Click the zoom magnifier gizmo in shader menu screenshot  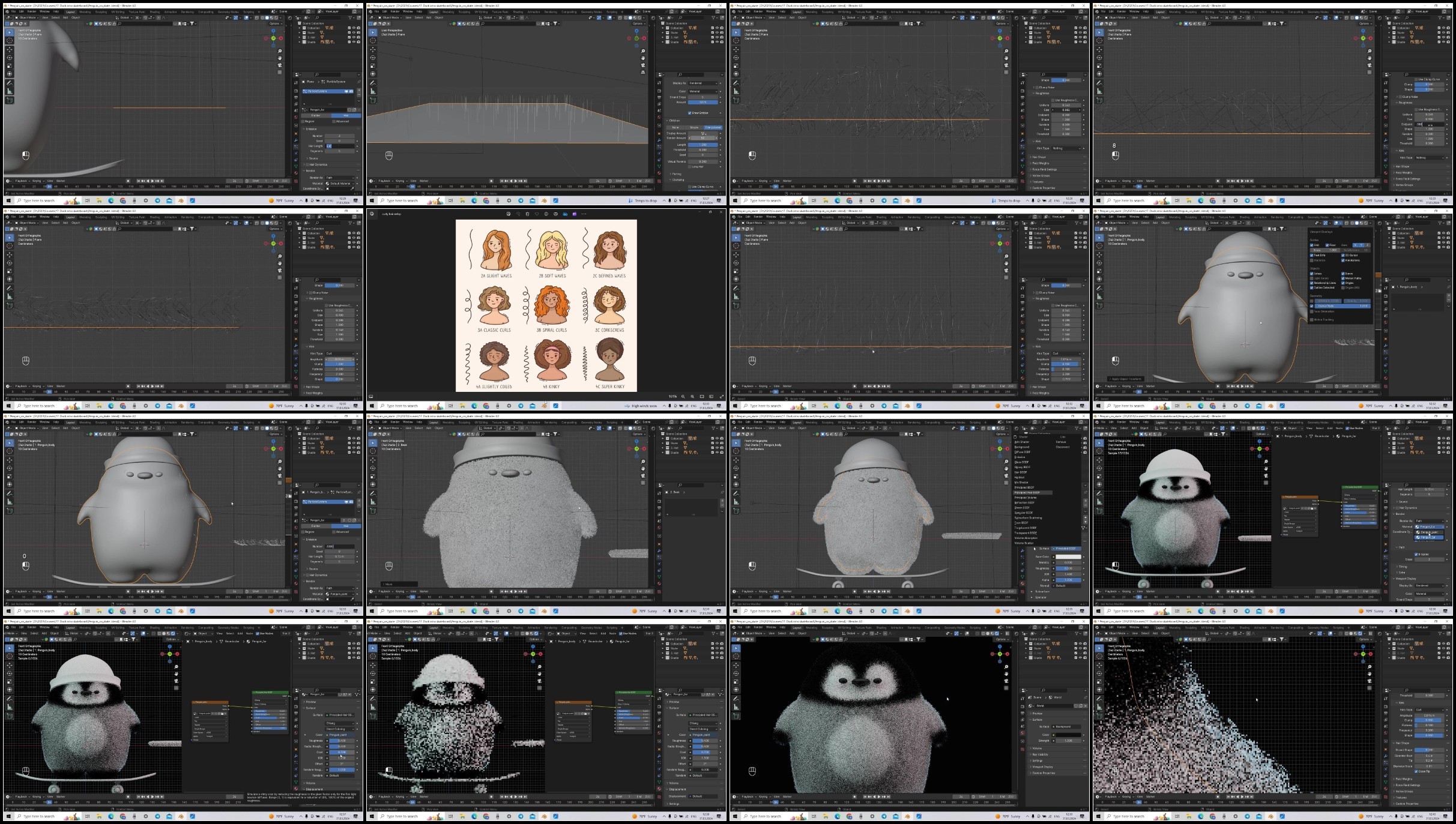pos(1006,462)
